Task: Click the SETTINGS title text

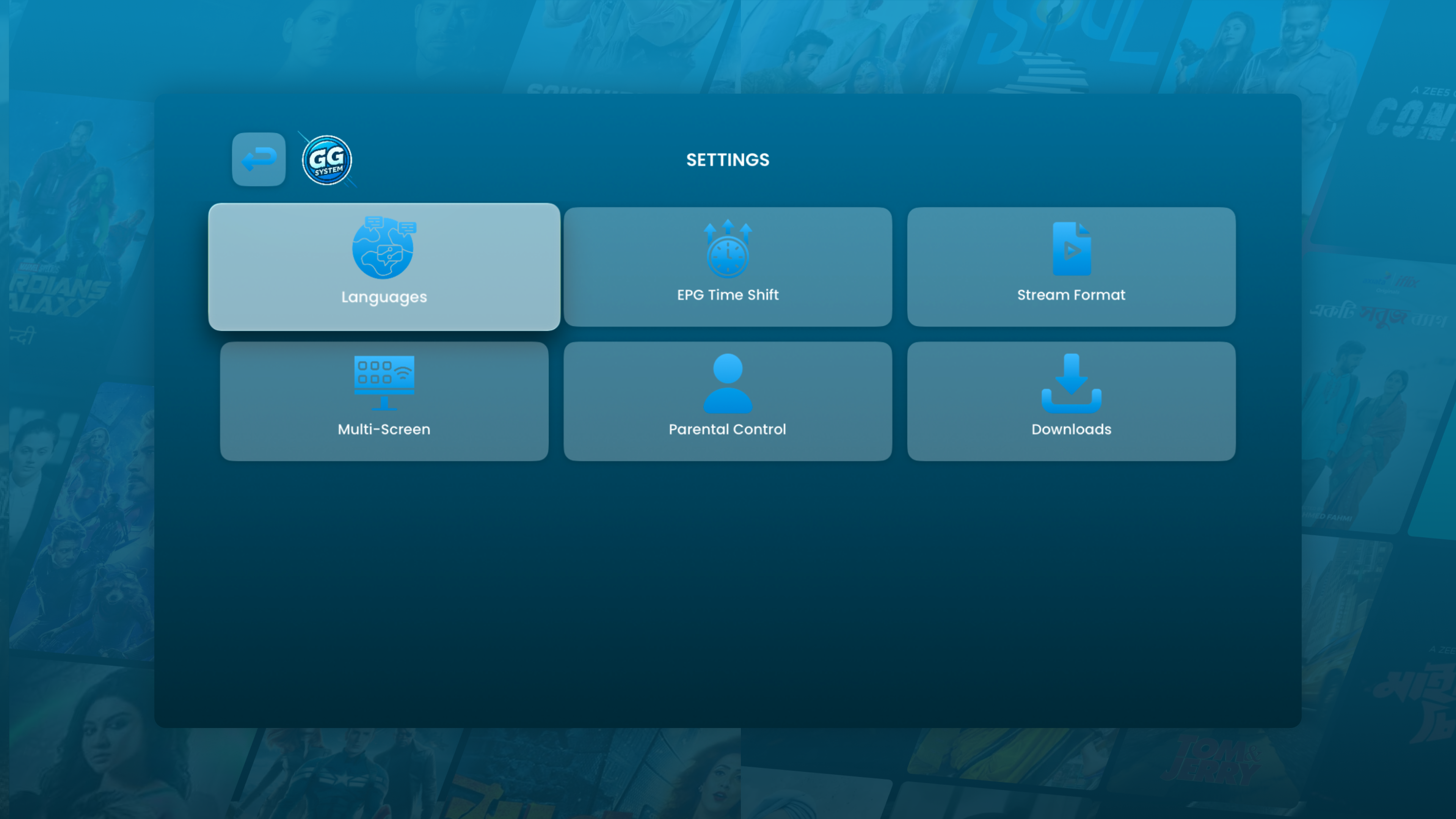Action: pos(728,160)
